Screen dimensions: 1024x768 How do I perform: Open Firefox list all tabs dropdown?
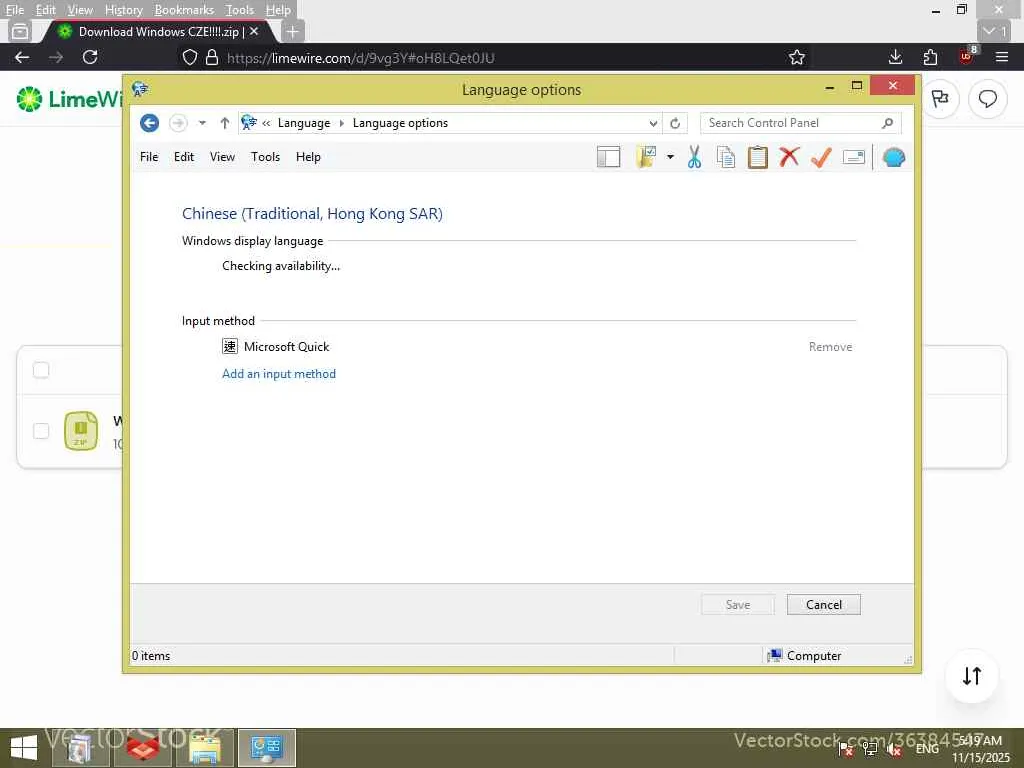click(x=995, y=31)
